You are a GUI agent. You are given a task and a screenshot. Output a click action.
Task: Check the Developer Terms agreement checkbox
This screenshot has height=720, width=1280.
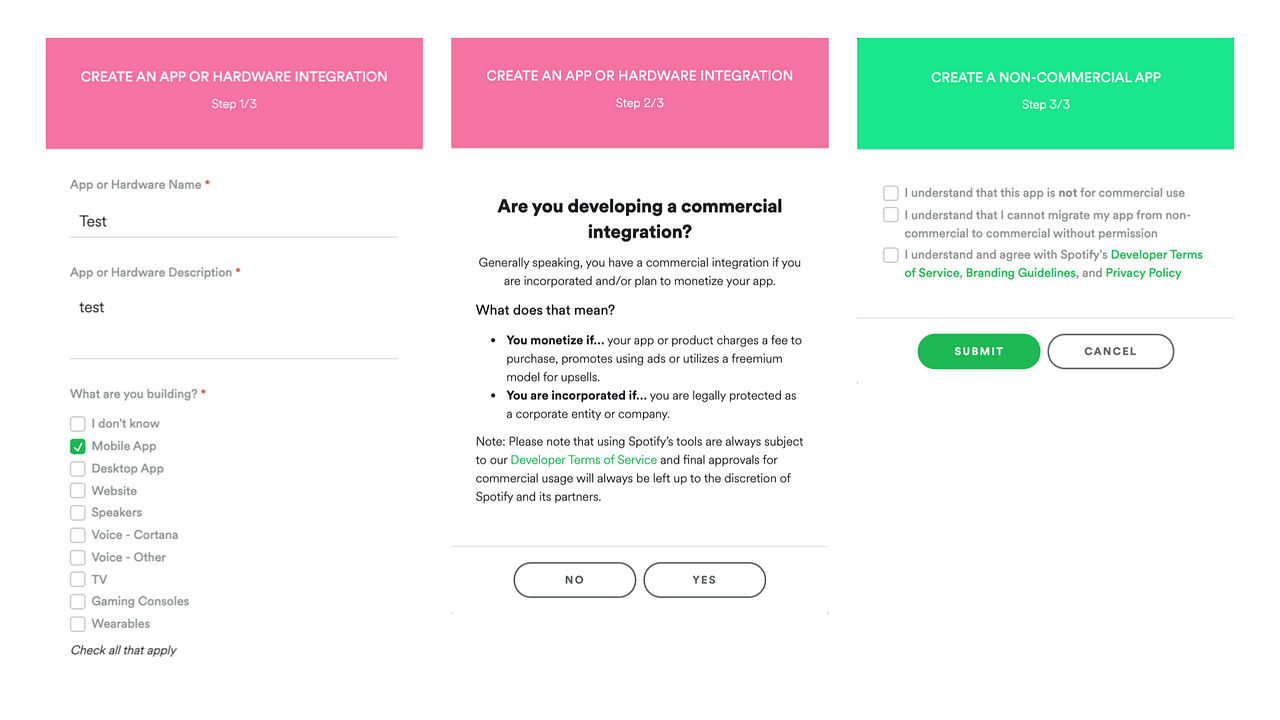pyautogui.click(x=890, y=254)
